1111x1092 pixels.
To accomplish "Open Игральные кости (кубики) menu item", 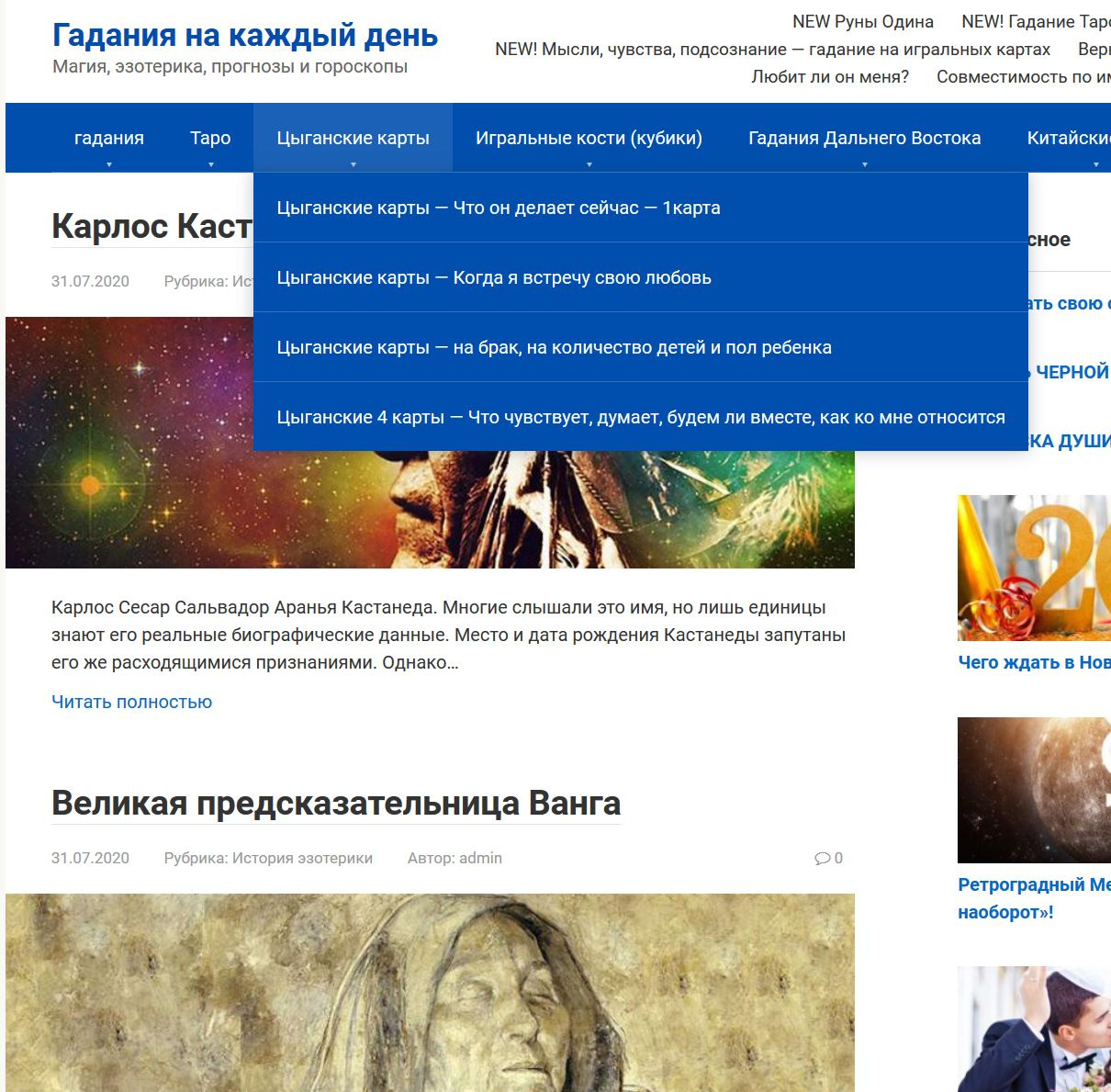I will click(x=589, y=138).
